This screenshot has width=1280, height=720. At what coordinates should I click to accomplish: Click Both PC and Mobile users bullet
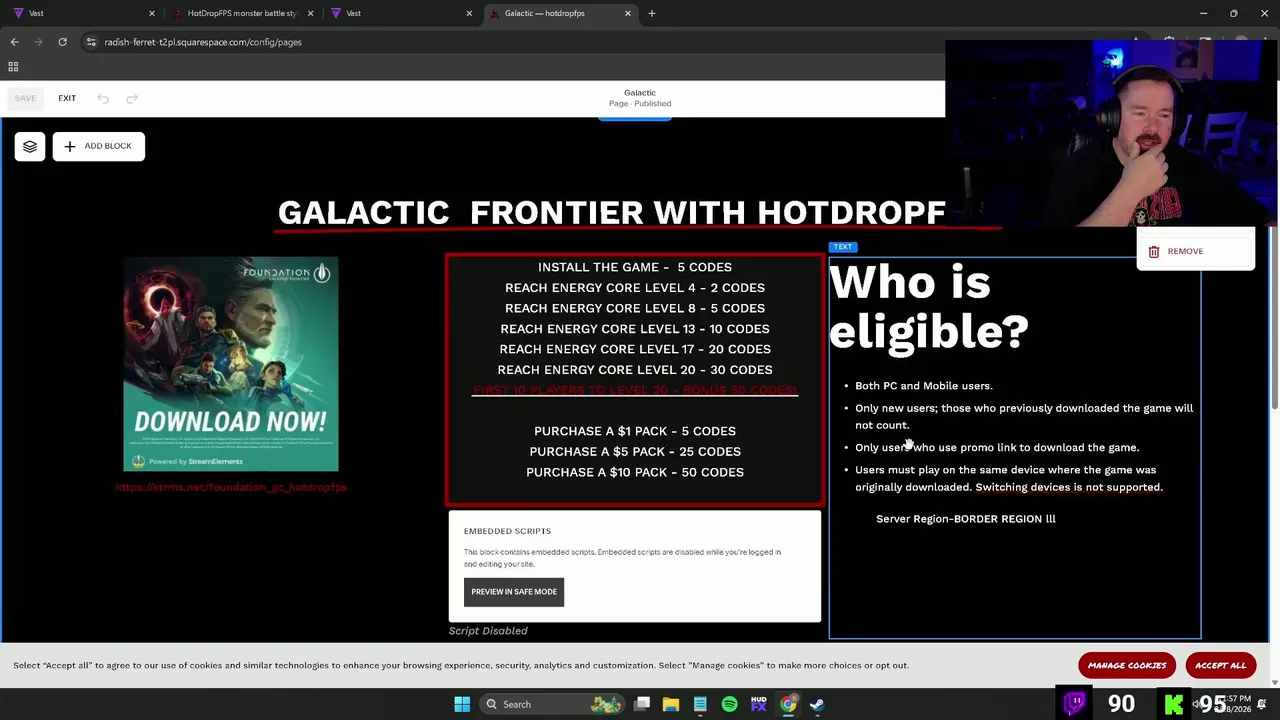tap(923, 386)
